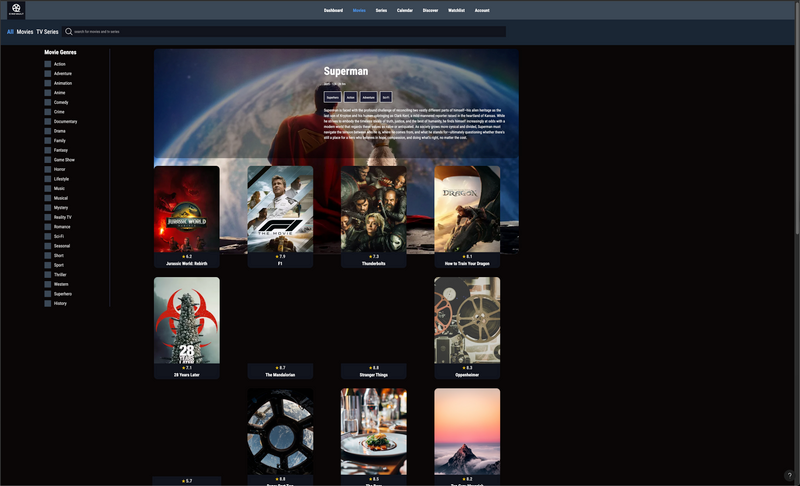Click the Stranger Things card title

373,375
